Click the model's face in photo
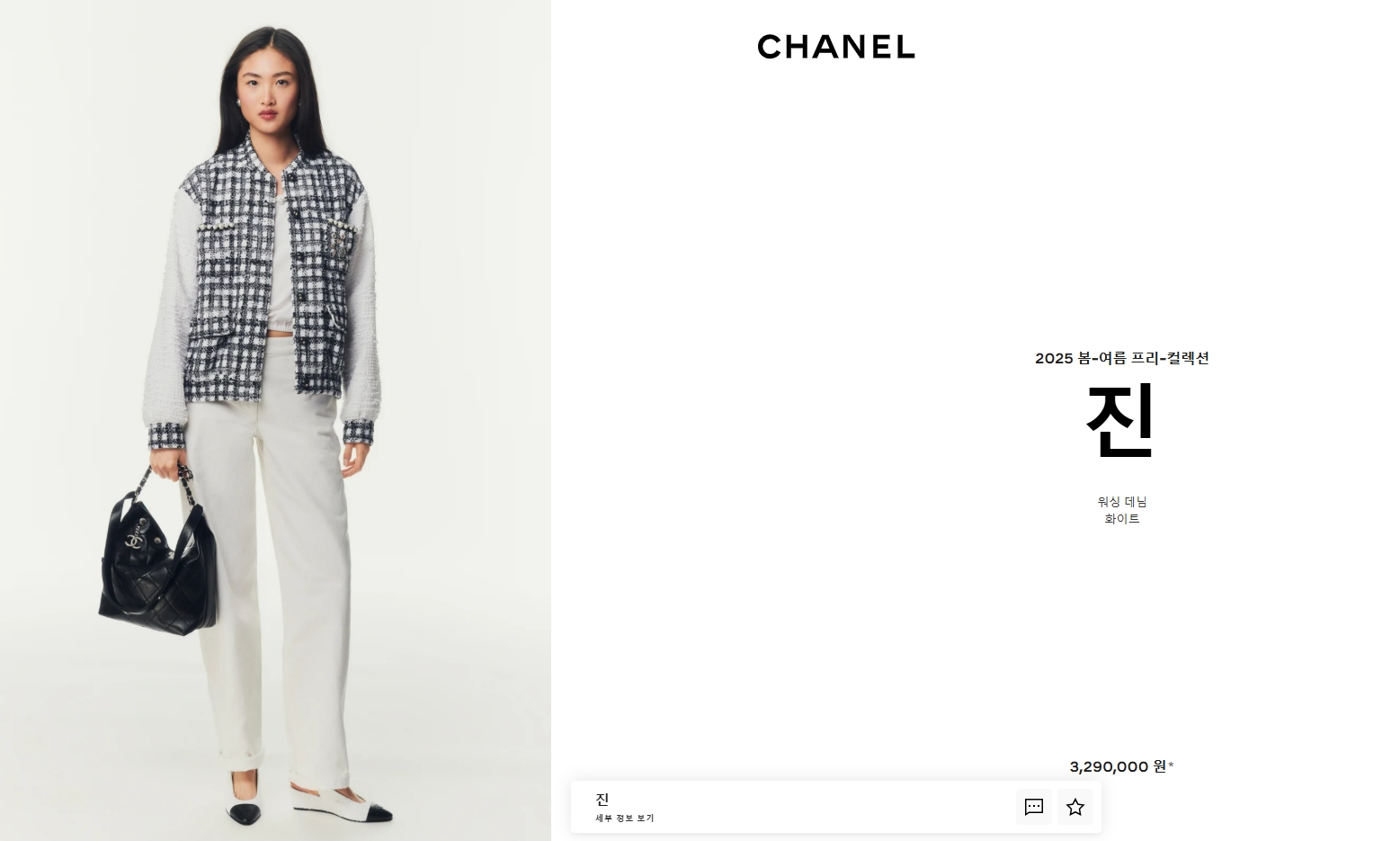 (x=265, y=90)
